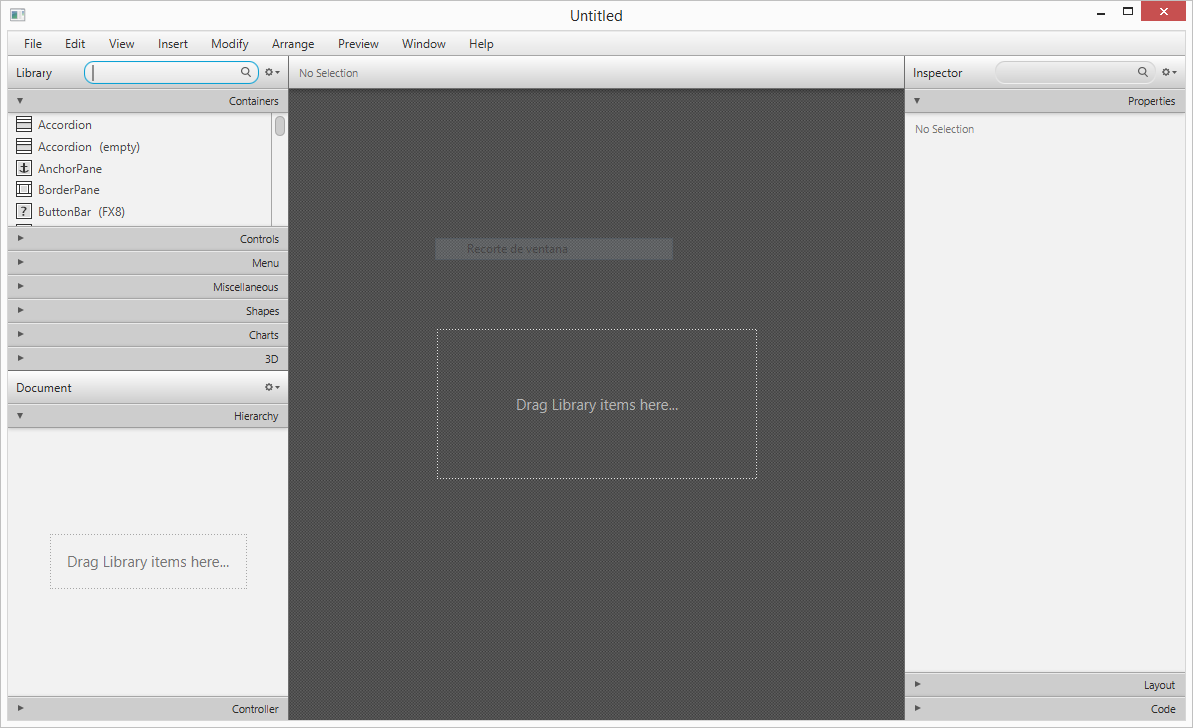The image size is (1193, 728).
Task: Open the Insert menu
Action: click(173, 44)
